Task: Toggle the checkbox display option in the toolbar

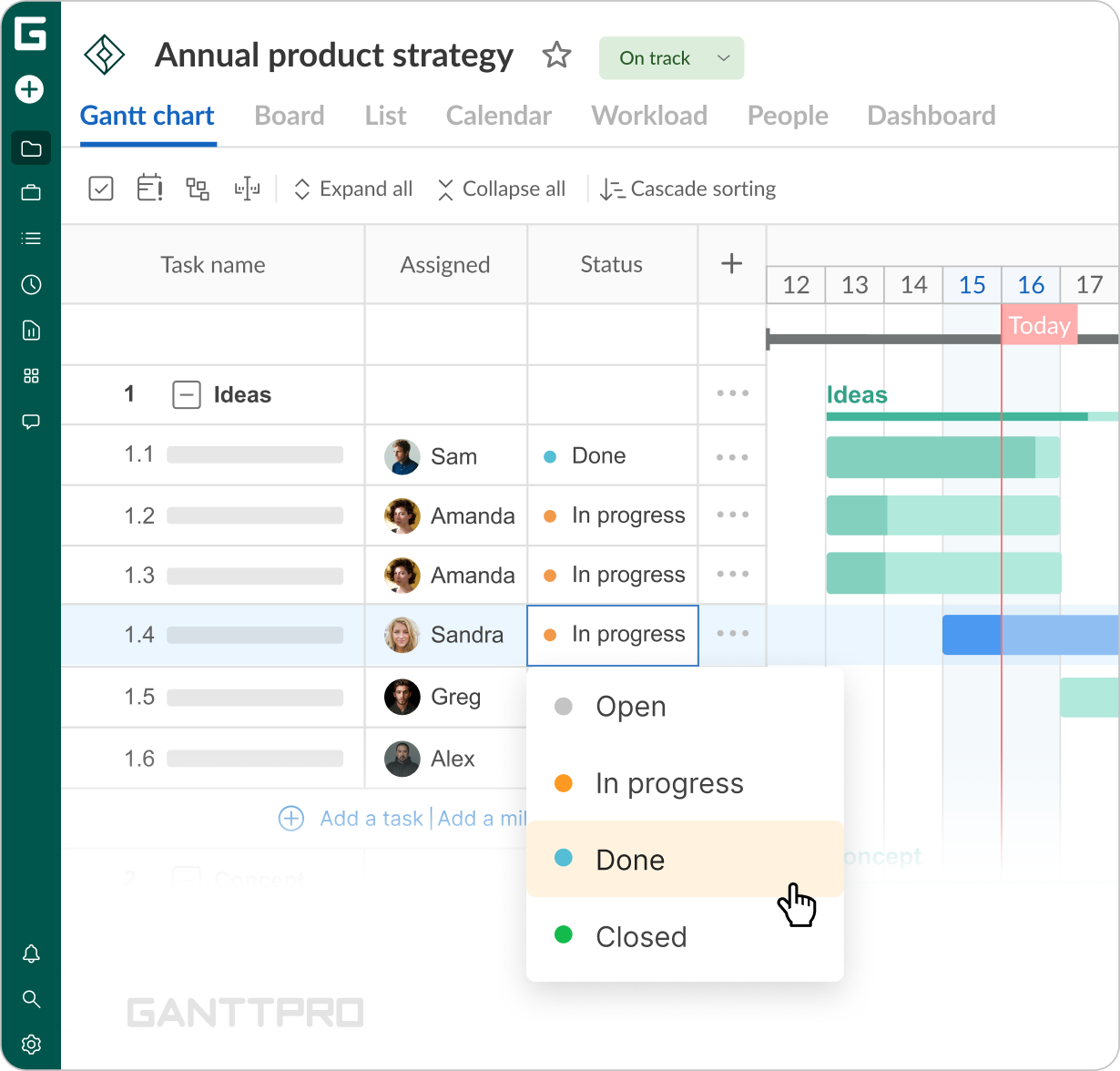Action: [101, 188]
